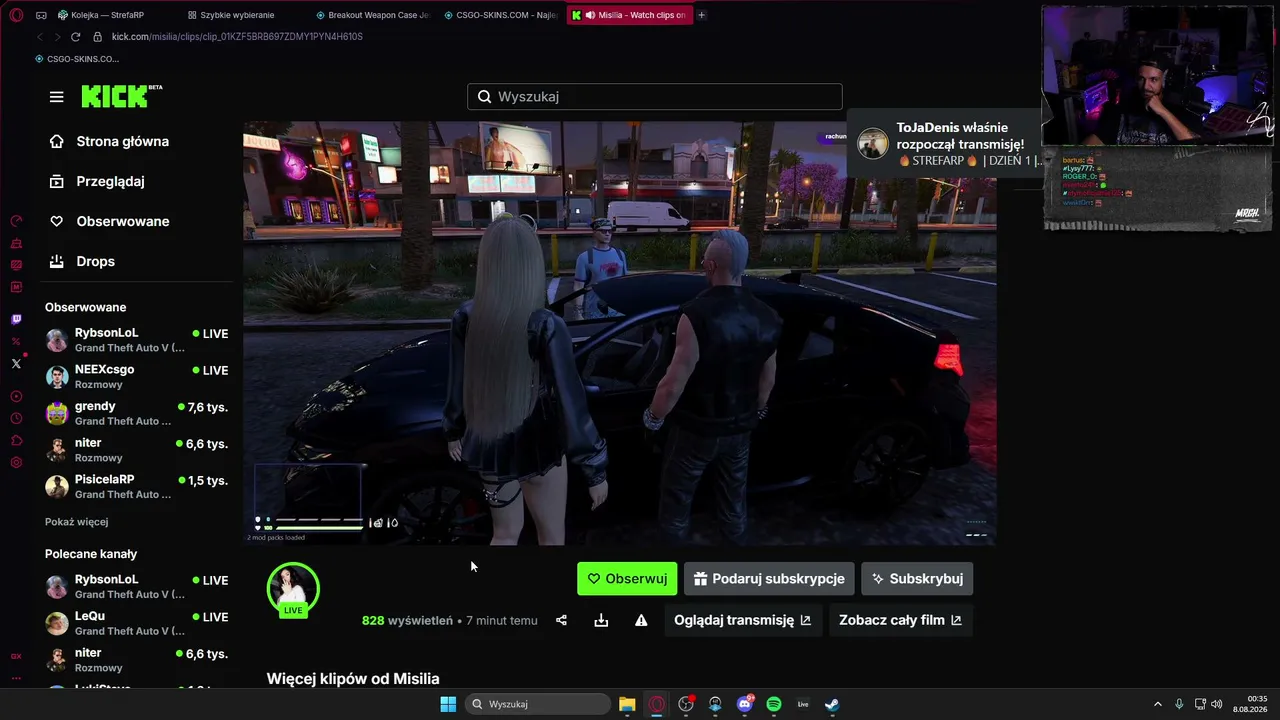The image size is (1280, 720).
Task: Click the Opera menu logo
Action: [x=16, y=15]
